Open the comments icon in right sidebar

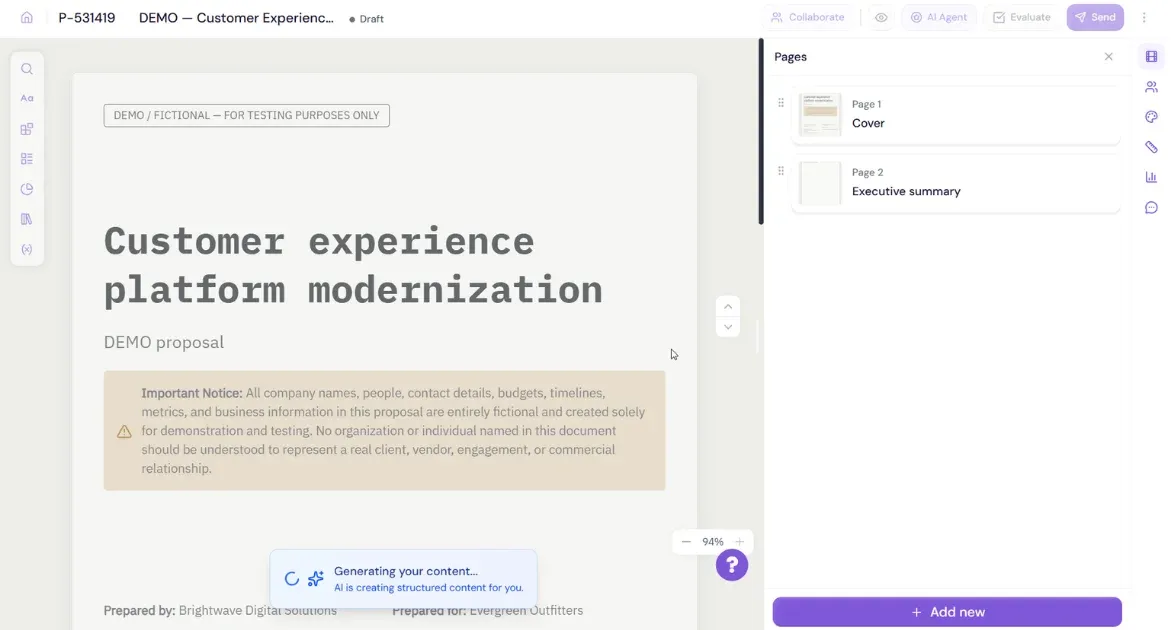pyautogui.click(x=1151, y=208)
